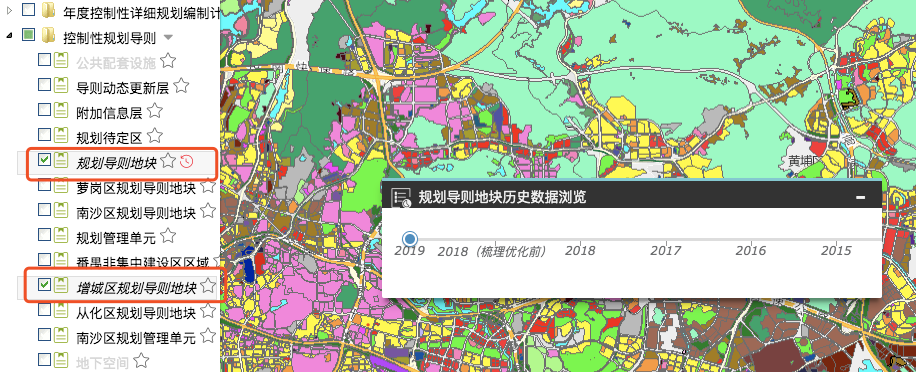
Task: Enable the 导则动态更新层 checkbox
Action: (44, 85)
